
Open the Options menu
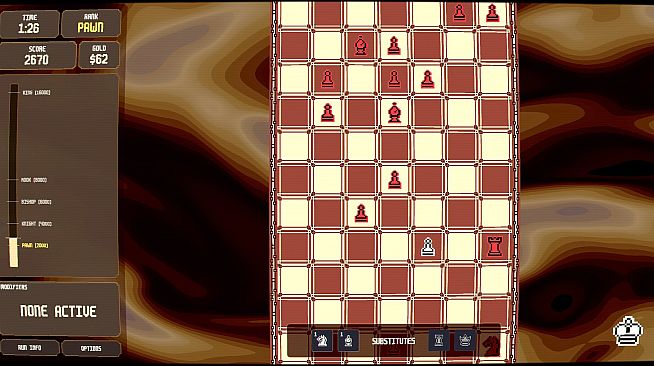tap(91, 348)
